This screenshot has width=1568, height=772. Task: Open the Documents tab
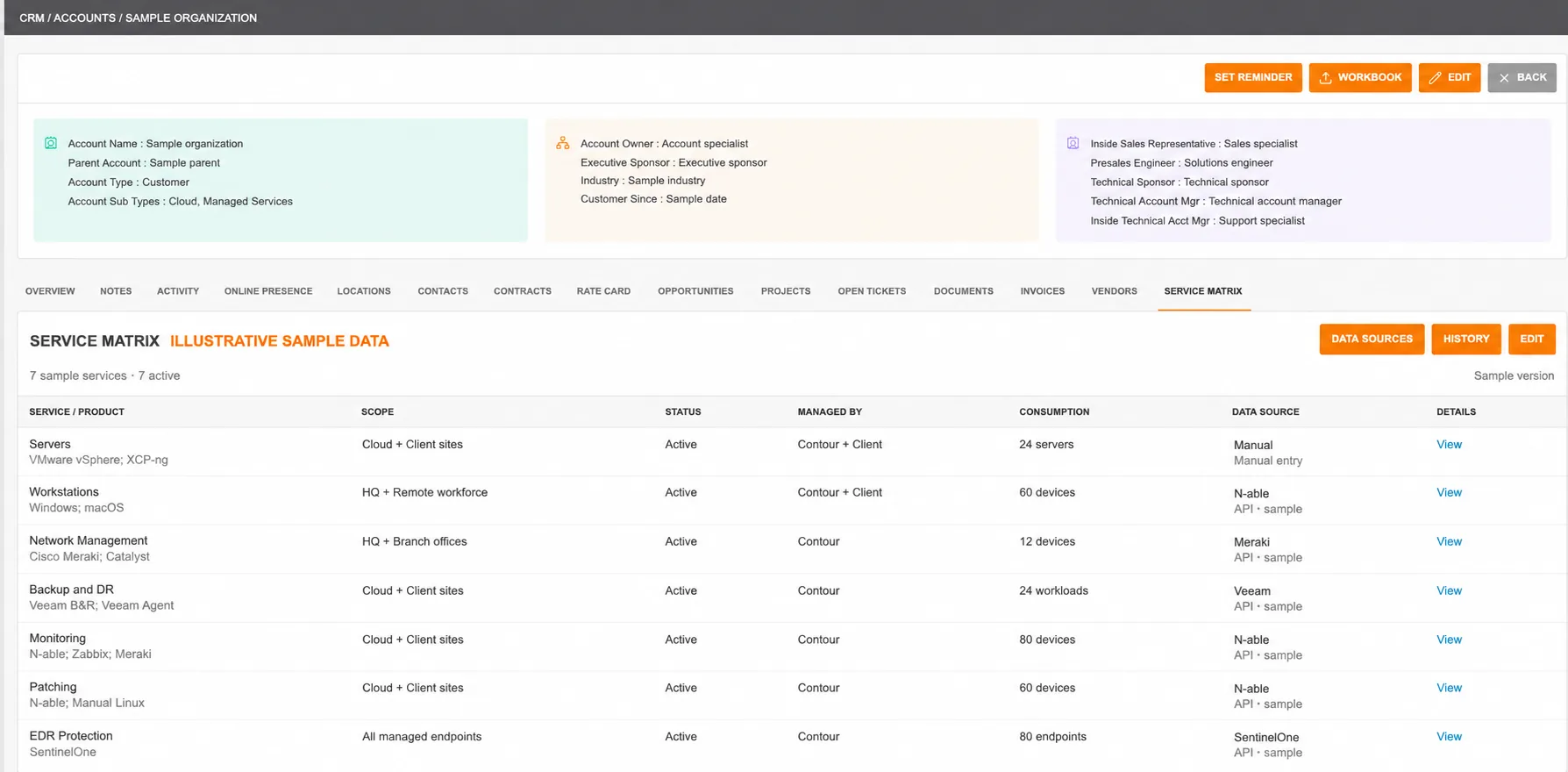click(964, 291)
